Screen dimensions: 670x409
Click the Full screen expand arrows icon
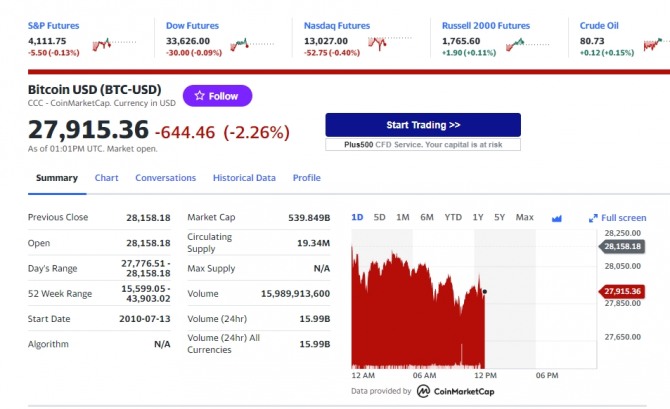point(593,218)
